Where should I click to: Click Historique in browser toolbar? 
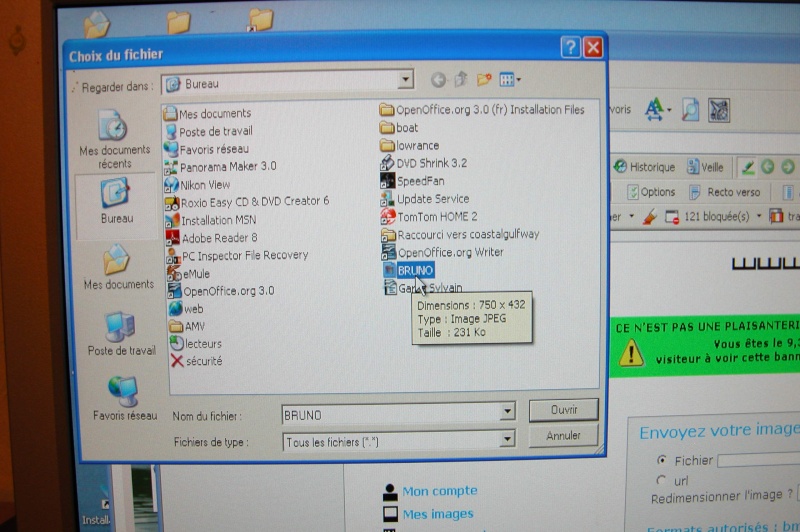[x=644, y=167]
